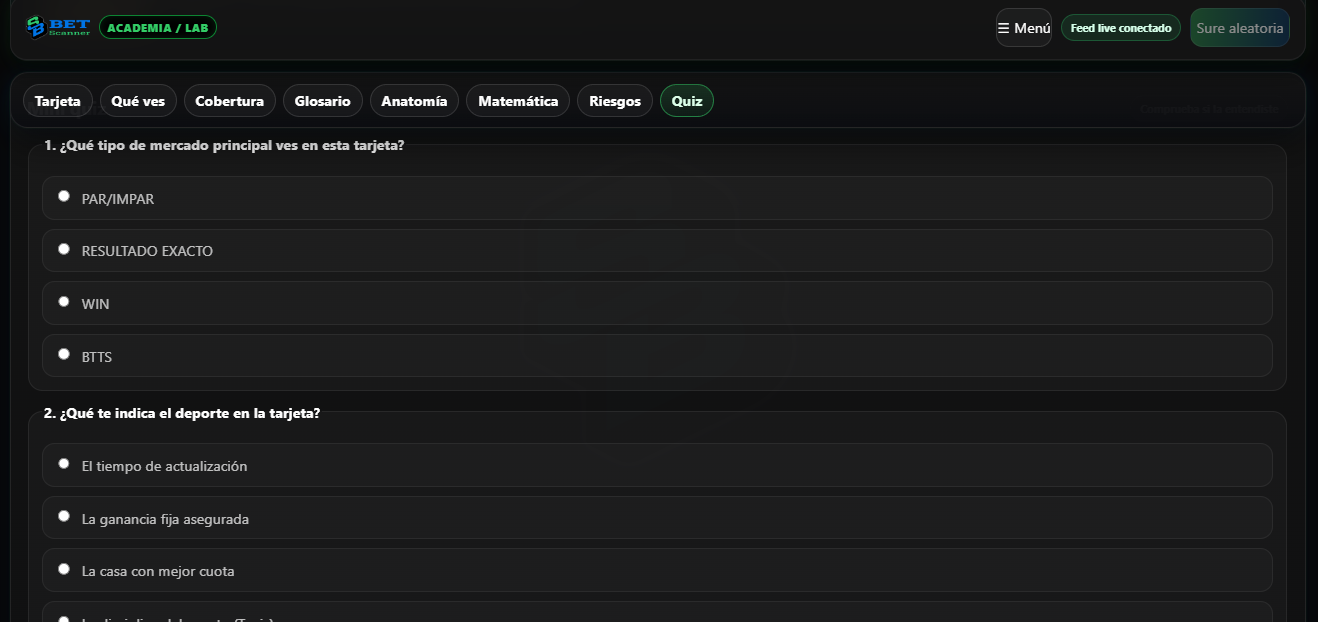Screen dimensions: 1318x622
Task: Click the highlighted Quiz tab
Action: 686,100
